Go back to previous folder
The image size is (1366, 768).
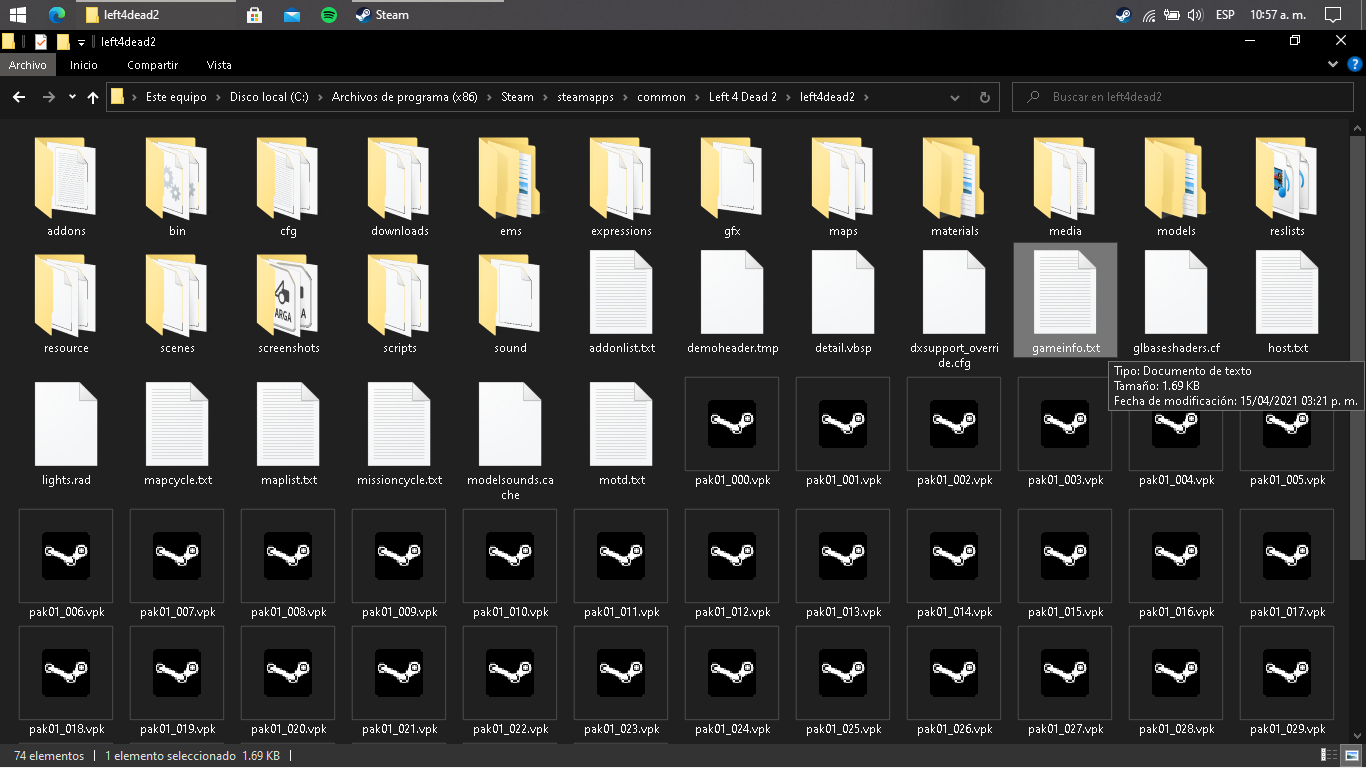pyautogui.click(x=19, y=97)
